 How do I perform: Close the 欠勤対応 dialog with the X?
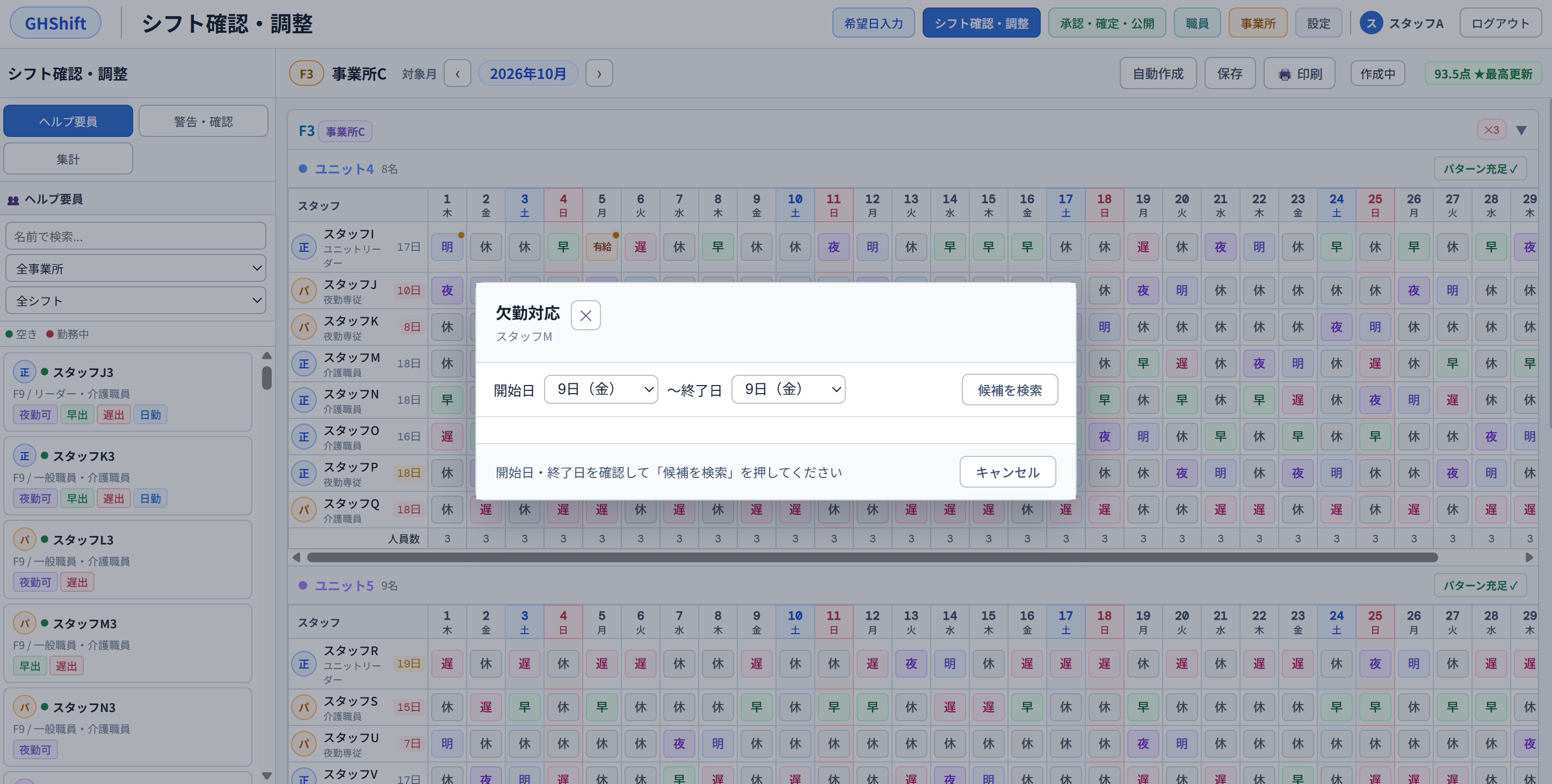pyautogui.click(x=585, y=315)
